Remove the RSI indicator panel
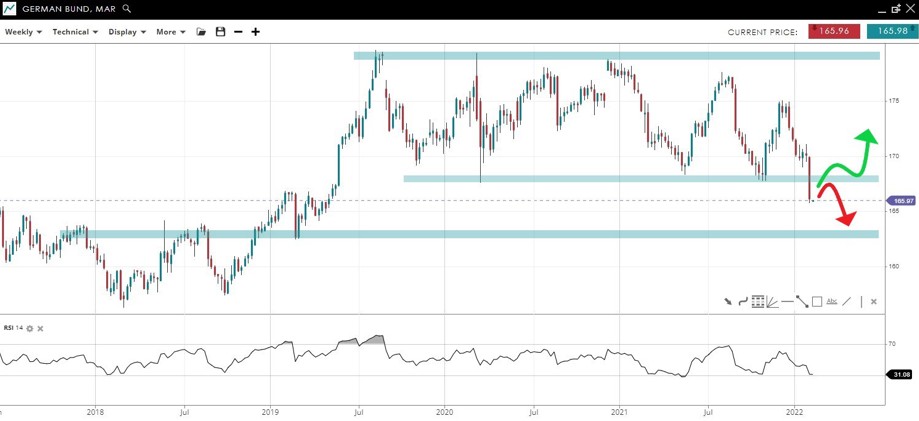This screenshot has height=421, width=919. [41, 328]
